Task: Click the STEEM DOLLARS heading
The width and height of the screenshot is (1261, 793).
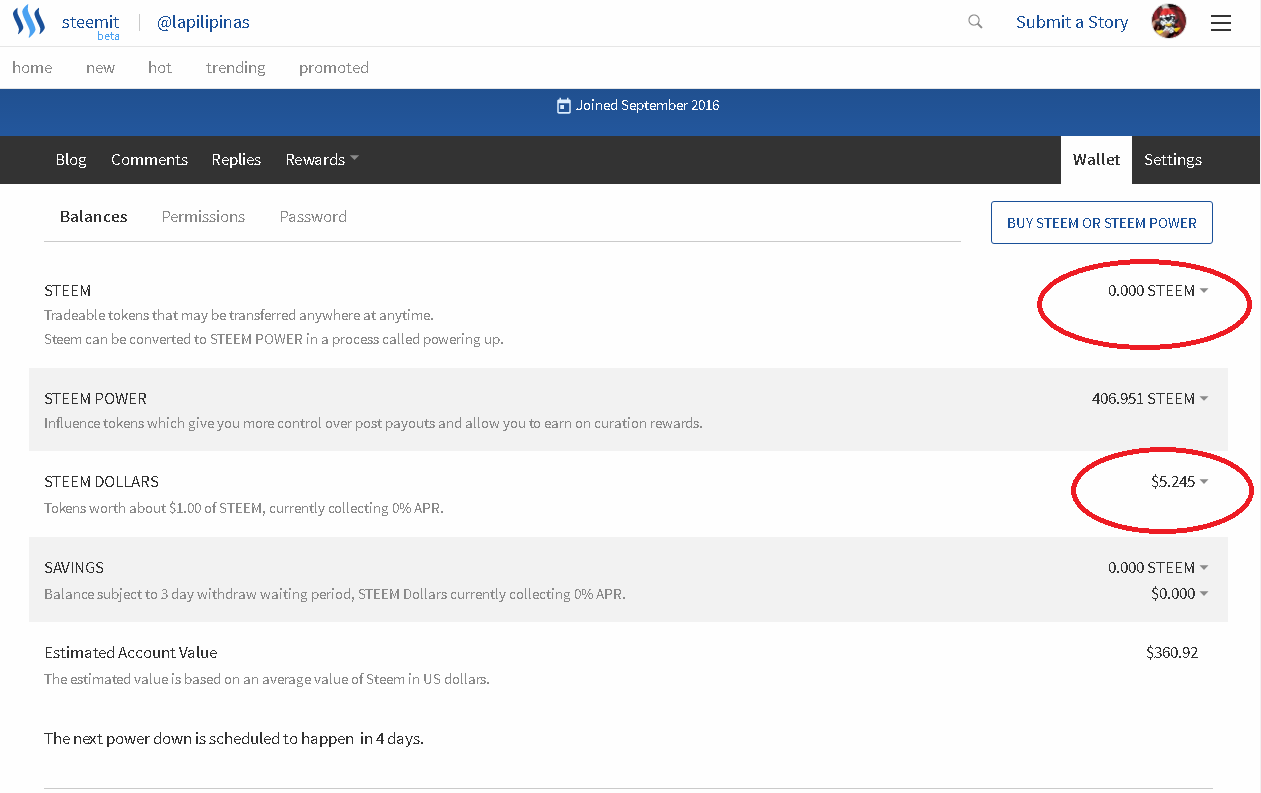Action: click(x=101, y=482)
